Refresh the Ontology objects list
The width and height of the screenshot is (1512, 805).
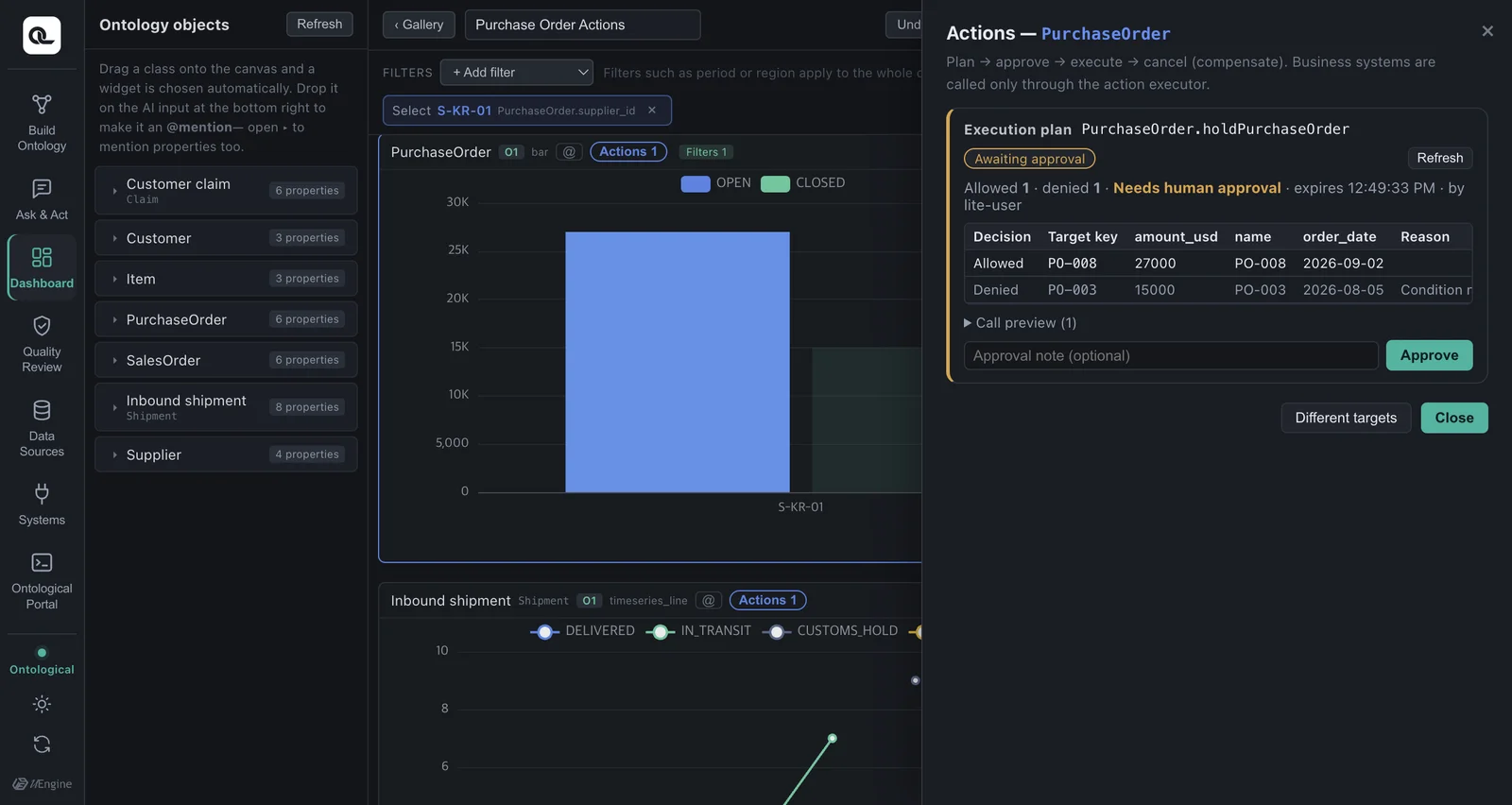point(319,25)
